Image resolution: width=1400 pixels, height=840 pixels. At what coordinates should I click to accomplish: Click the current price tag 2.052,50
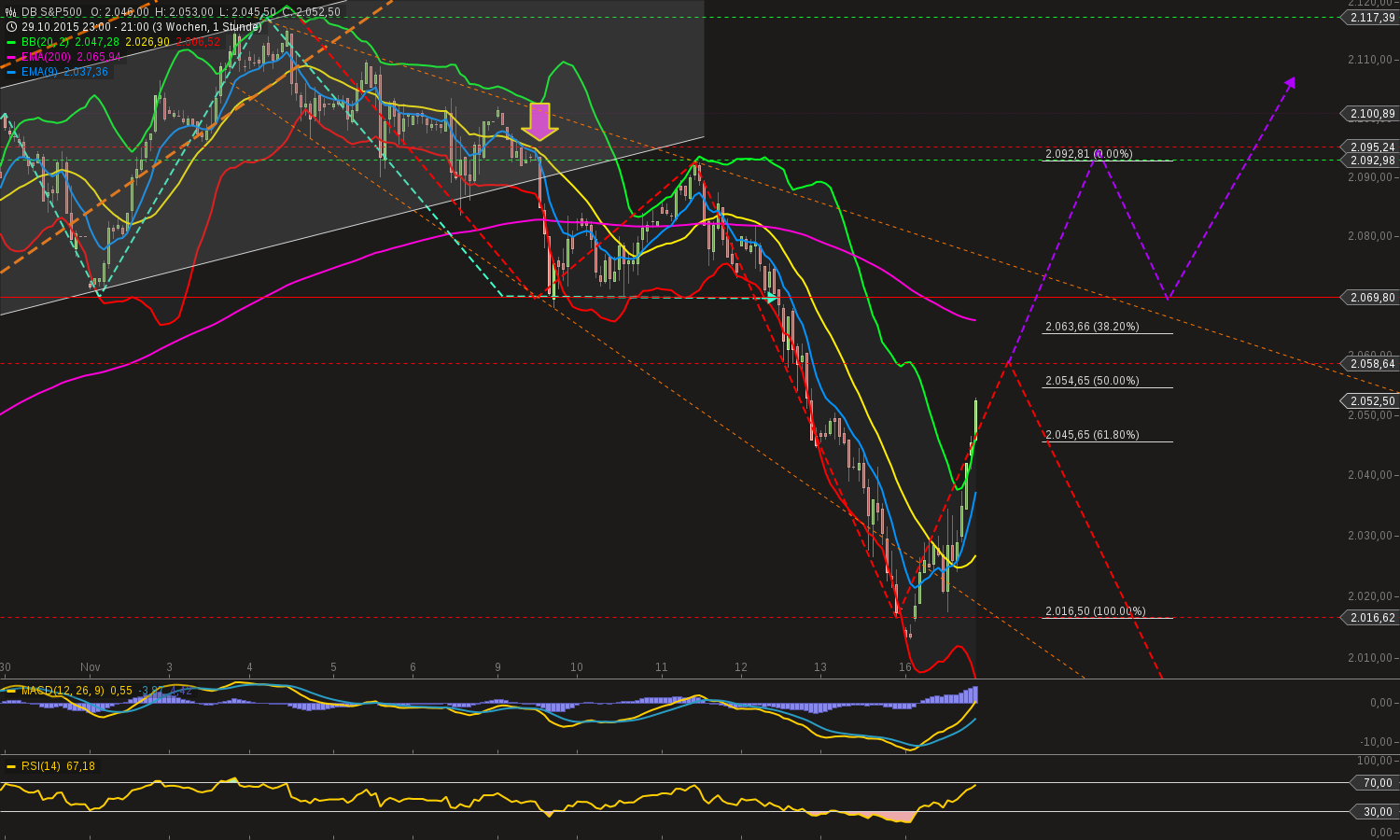(1369, 401)
